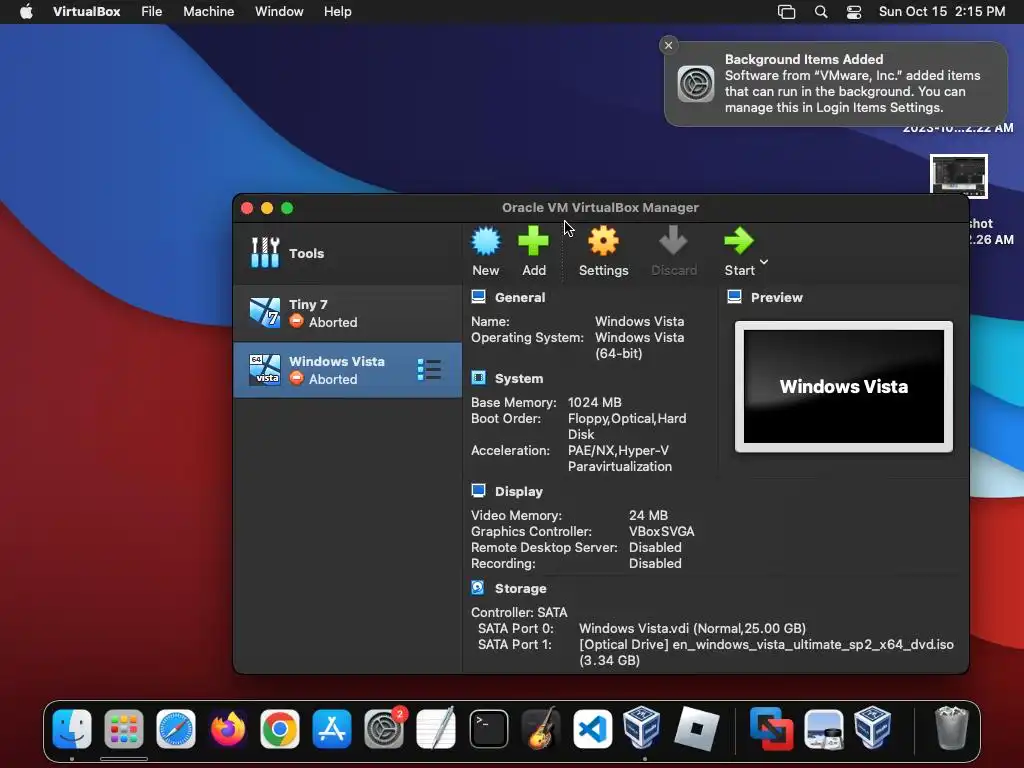Open the VirtualBox application menu
Image resolution: width=1024 pixels, height=768 pixels.
pos(86,12)
